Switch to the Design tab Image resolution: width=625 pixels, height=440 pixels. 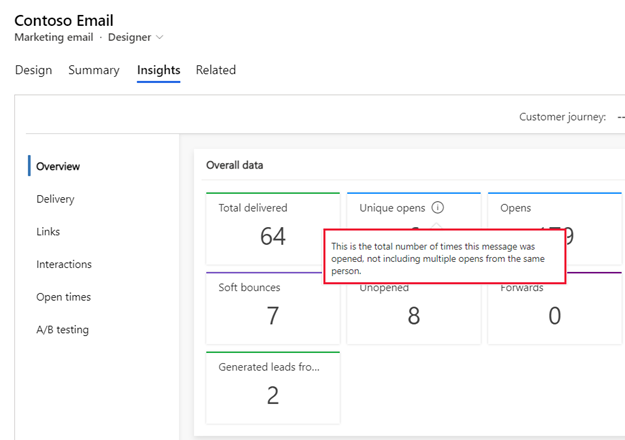(x=33, y=70)
